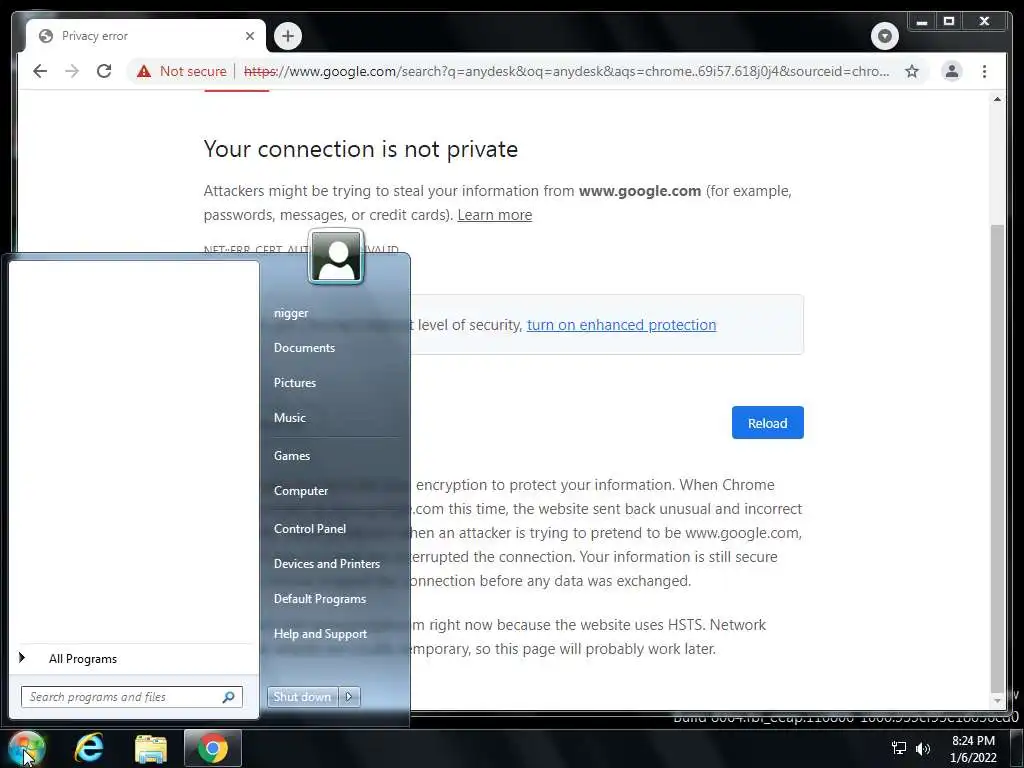Close the Privacy error tab
Image resolution: width=1024 pixels, height=768 pixels.
pyautogui.click(x=249, y=36)
